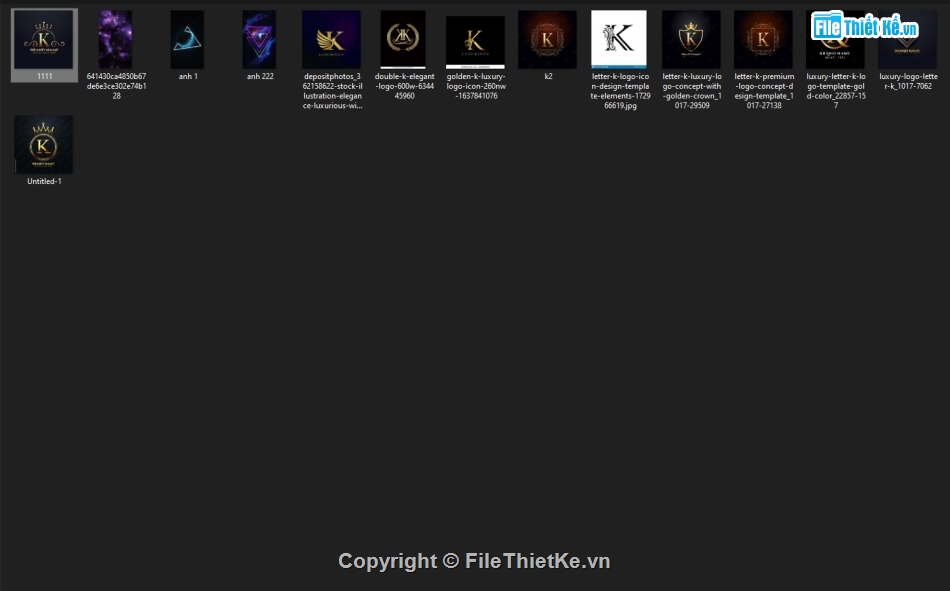The image size is (950, 591).
Task: Click the golden-k-luxury-logo-icon-260nw file name
Action: coord(476,86)
